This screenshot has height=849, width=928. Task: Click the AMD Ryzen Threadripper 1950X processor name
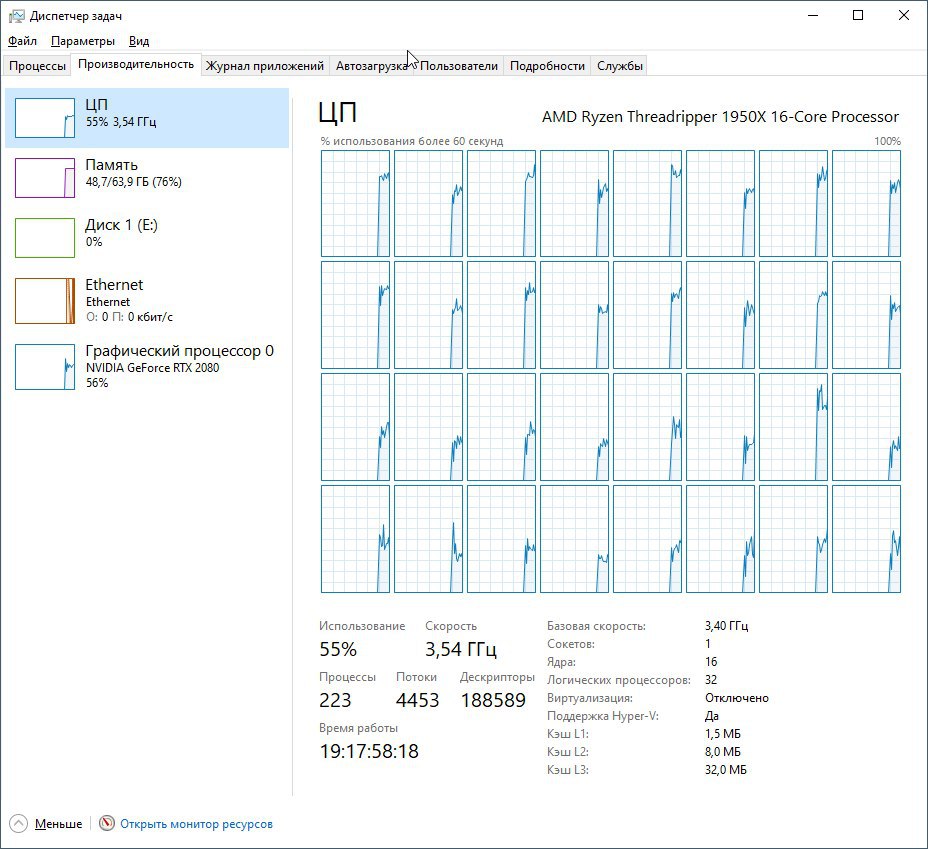(720, 117)
